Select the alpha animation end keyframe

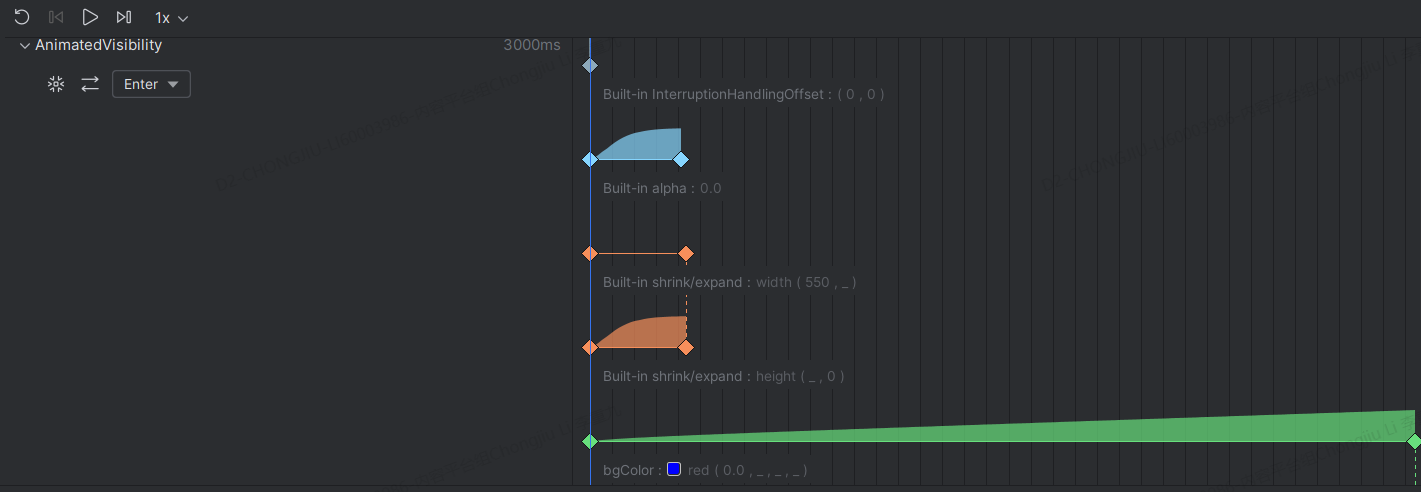tap(681, 160)
